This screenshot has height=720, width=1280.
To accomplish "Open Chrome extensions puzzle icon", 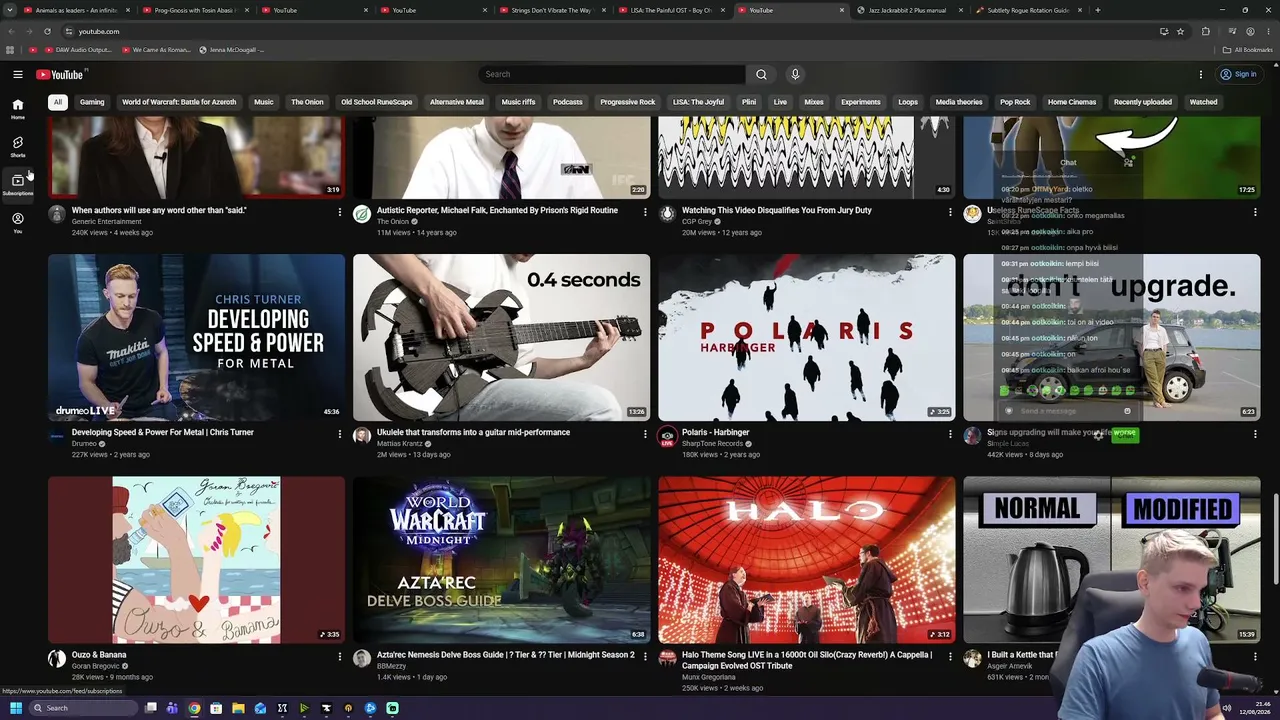I will [x=1206, y=31].
